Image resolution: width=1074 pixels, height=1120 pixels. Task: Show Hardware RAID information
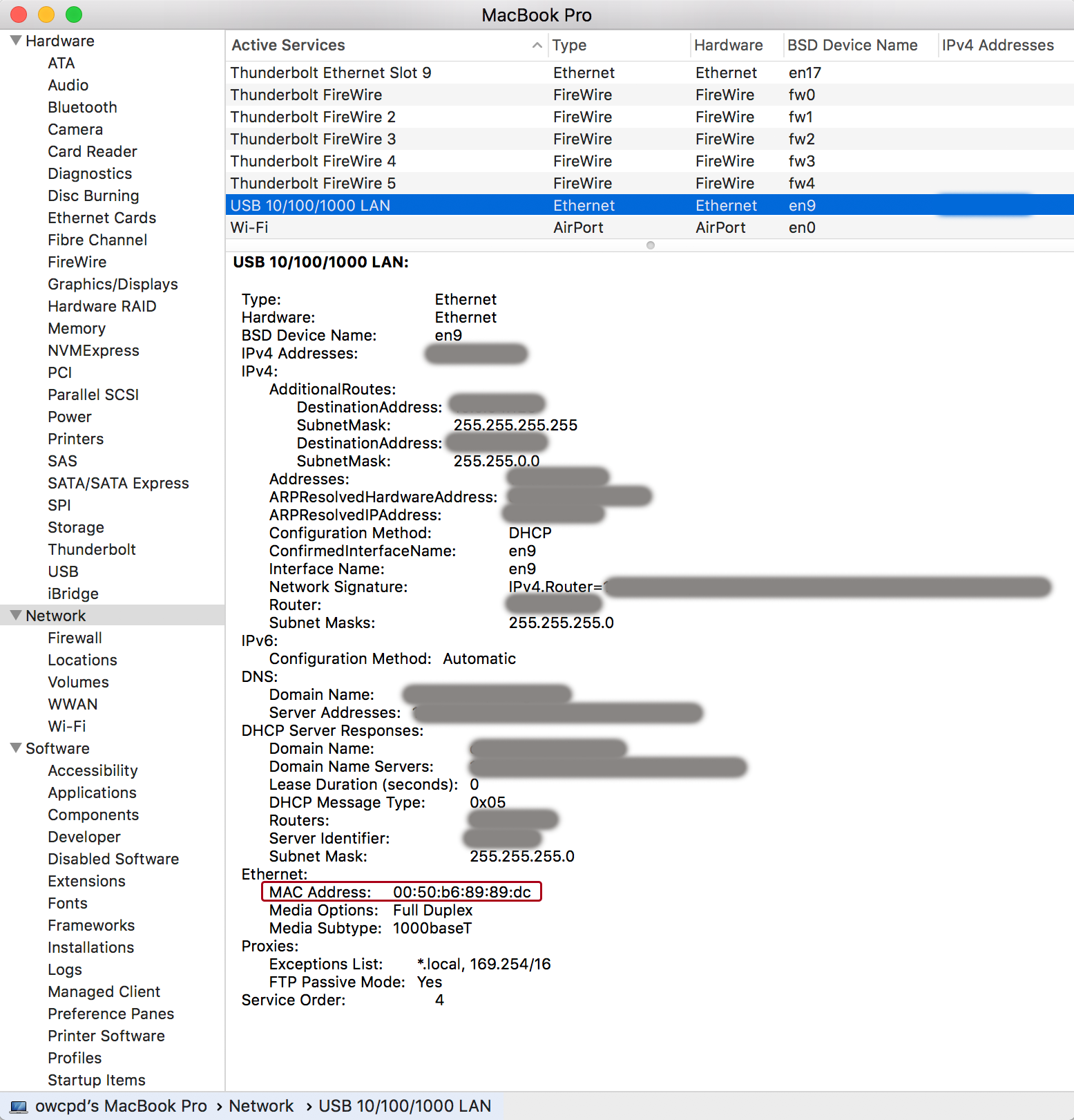(x=102, y=306)
